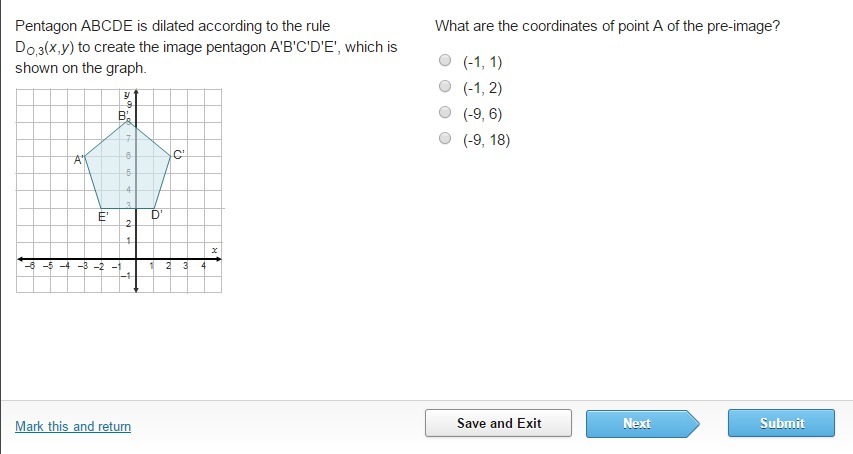Open the Mark this and return link
The height and width of the screenshot is (454, 853).
[x=73, y=427]
